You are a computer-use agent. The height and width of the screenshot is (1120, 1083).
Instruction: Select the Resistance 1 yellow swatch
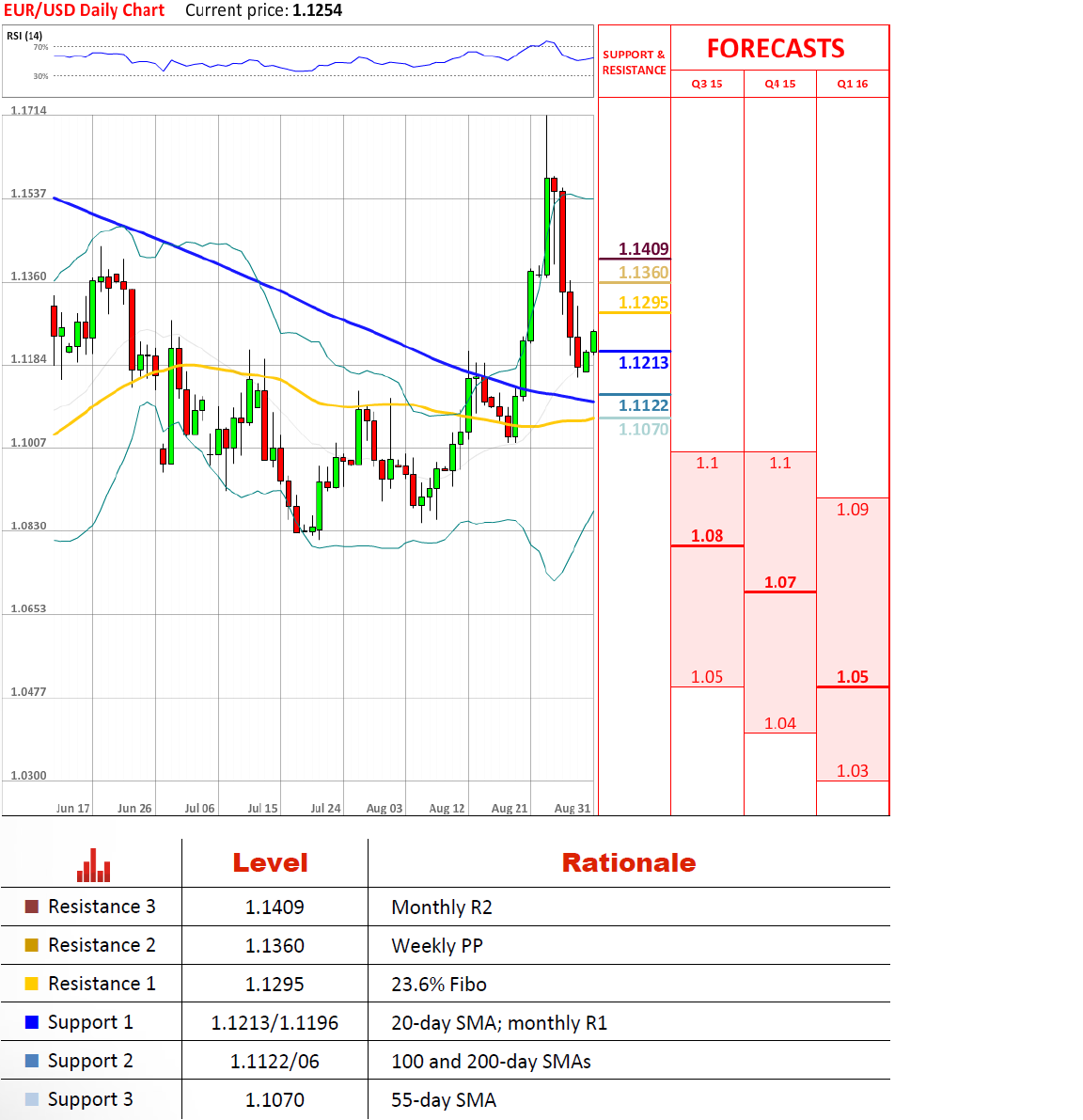point(31,984)
